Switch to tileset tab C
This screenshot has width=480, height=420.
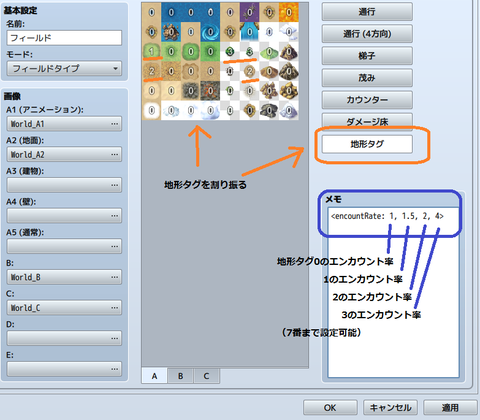pyautogui.click(x=206, y=376)
